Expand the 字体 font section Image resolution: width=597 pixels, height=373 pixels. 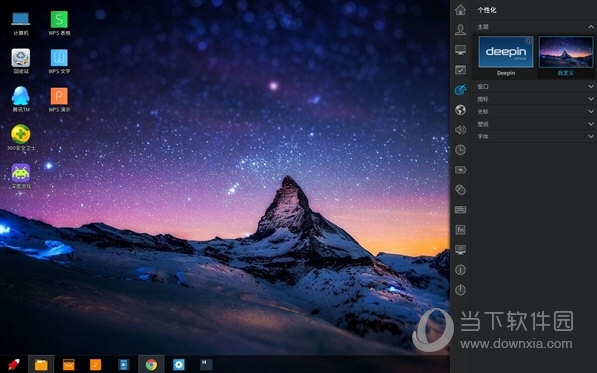[533, 136]
